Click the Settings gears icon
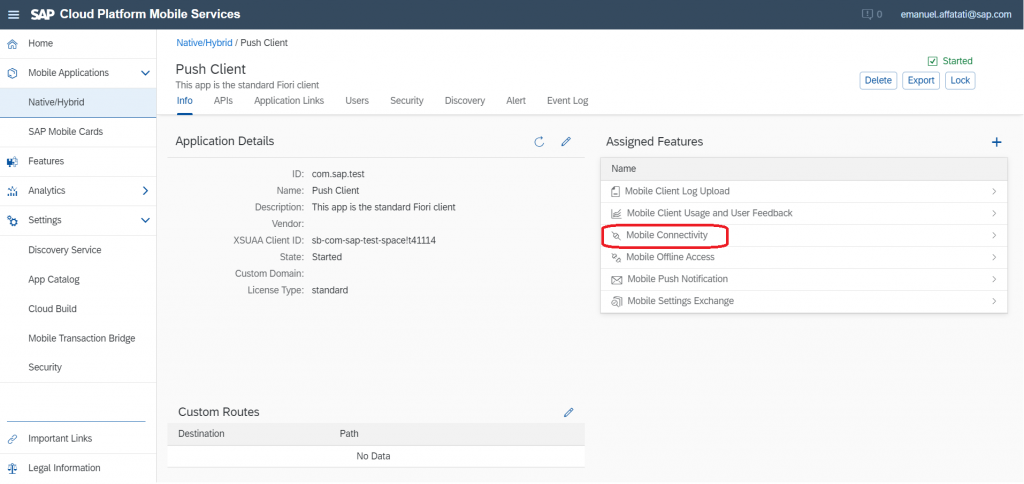The height and width of the screenshot is (484, 1024). pos(12,221)
